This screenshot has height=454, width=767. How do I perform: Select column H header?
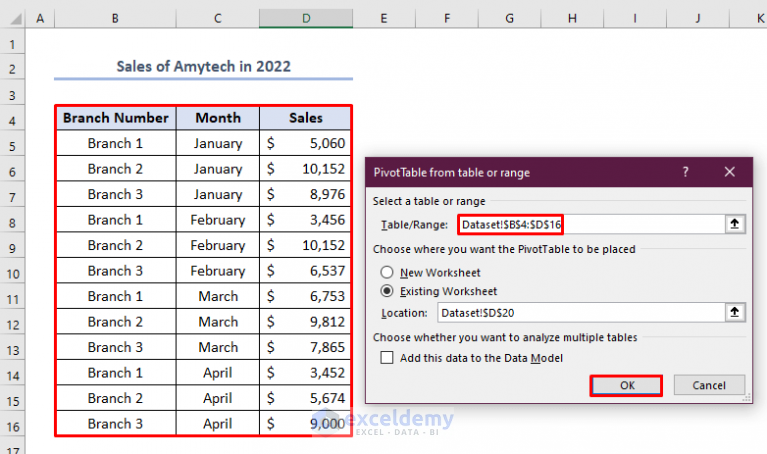572,19
